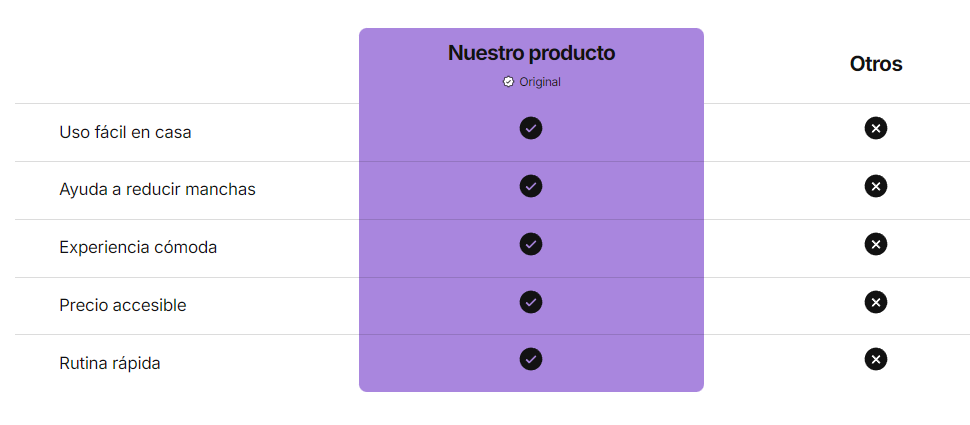This screenshot has height=425, width=970.
Task: Select the Rutina rápida row label
Action: tap(110, 363)
